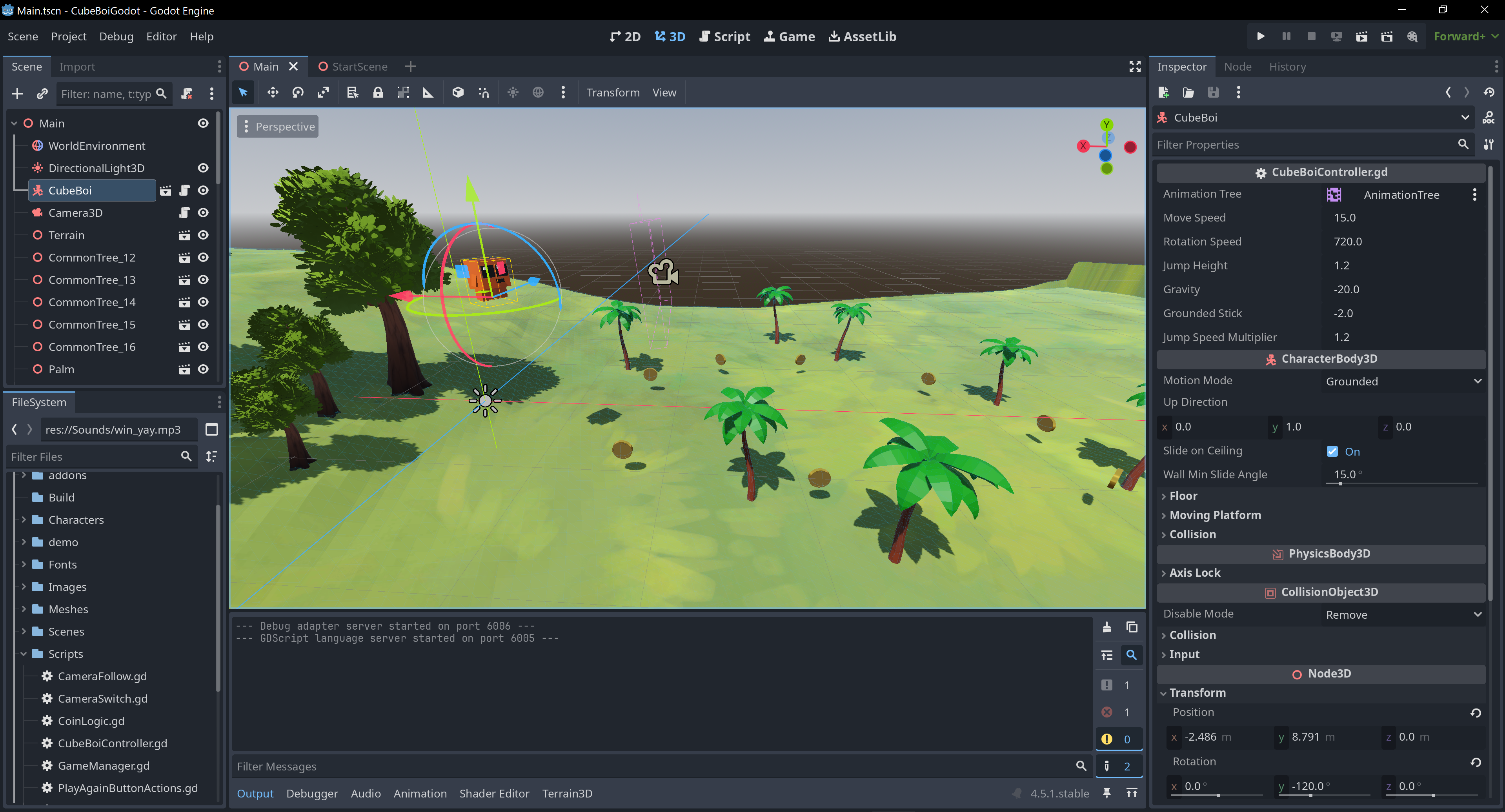
Task: Reset the Position property with revert arrow
Action: click(1476, 713)
